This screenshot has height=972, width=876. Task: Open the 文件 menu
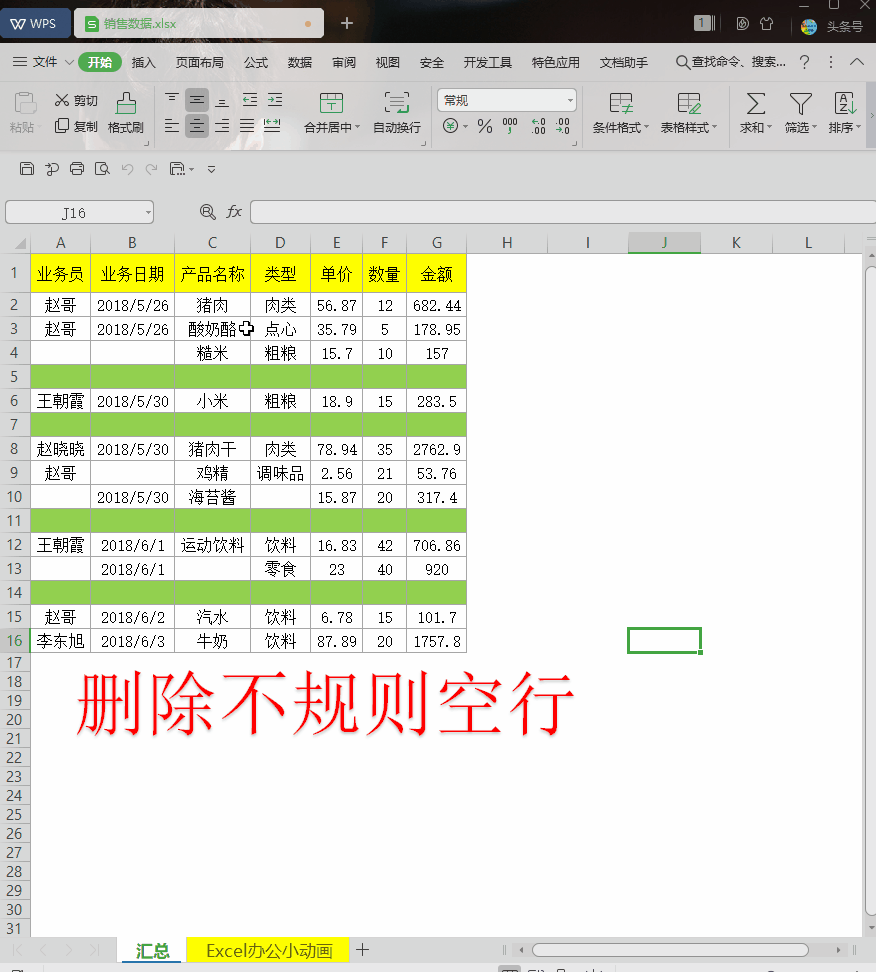(x=44, y=61)
